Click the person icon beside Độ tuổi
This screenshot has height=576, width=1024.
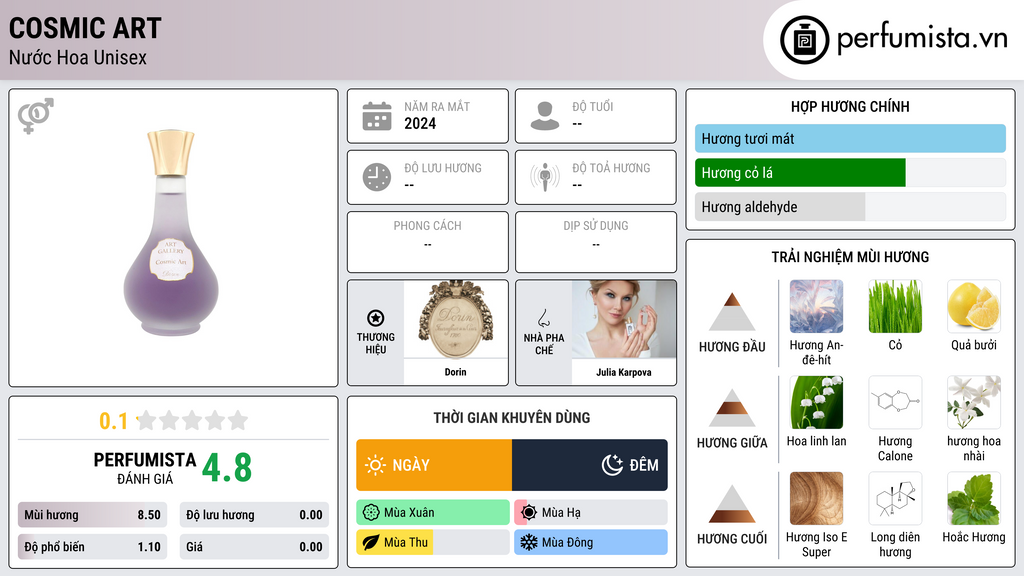pyautogui.click(x=545, y=116)
